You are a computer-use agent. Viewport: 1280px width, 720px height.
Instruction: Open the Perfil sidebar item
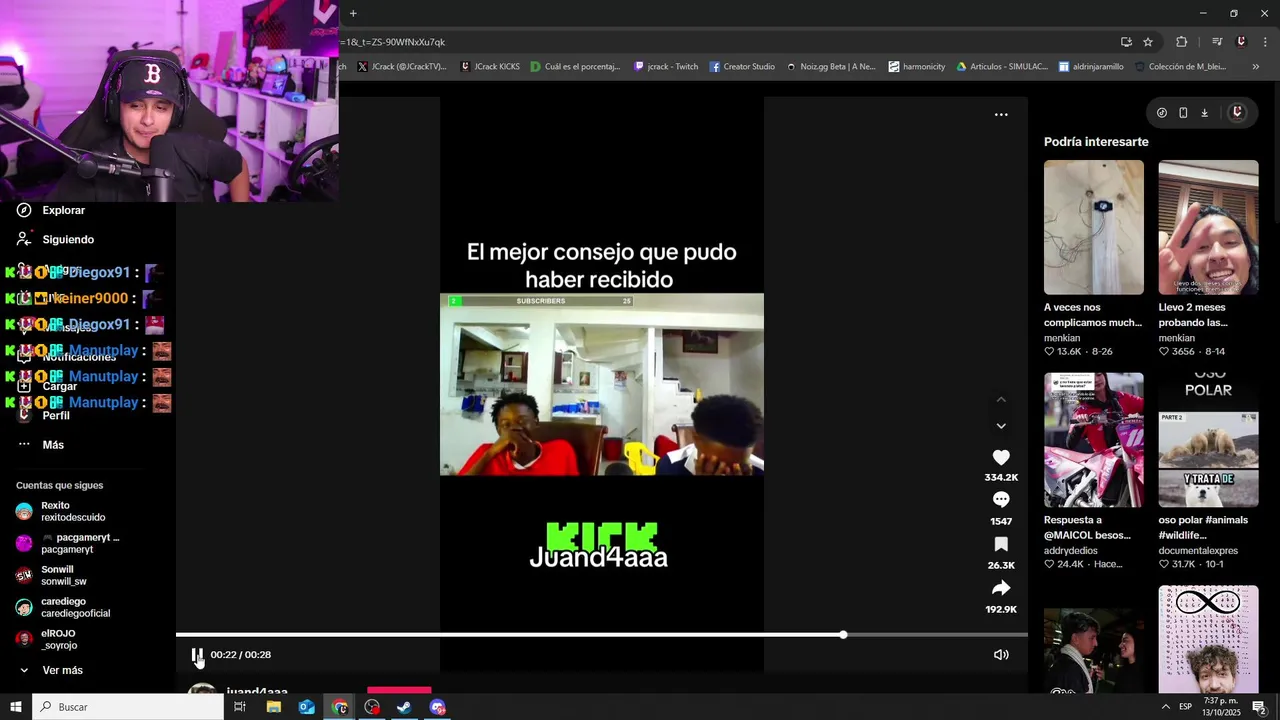(x=44, y=415)
